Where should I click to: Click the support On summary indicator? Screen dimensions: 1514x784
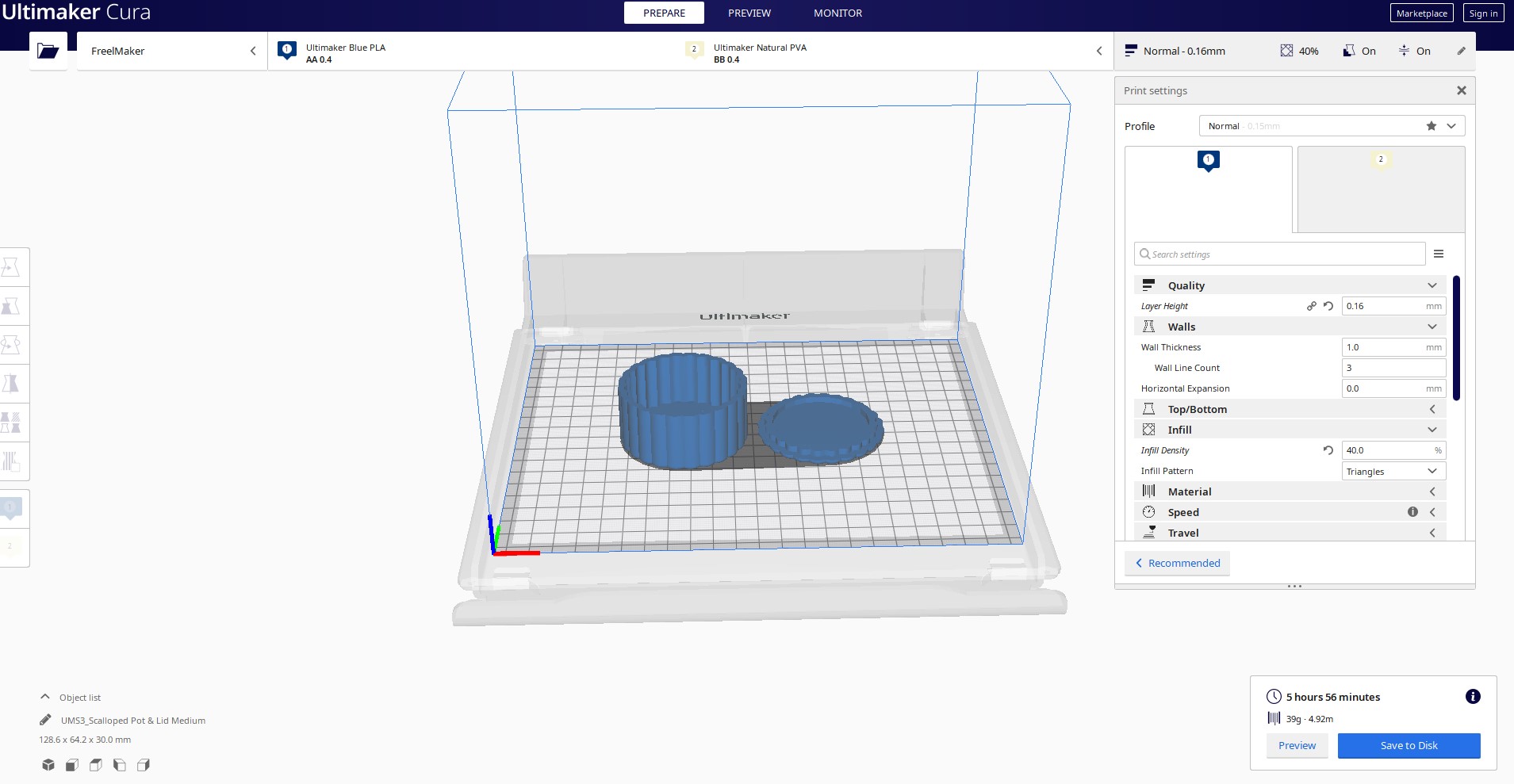click(x=1359, y=51)
